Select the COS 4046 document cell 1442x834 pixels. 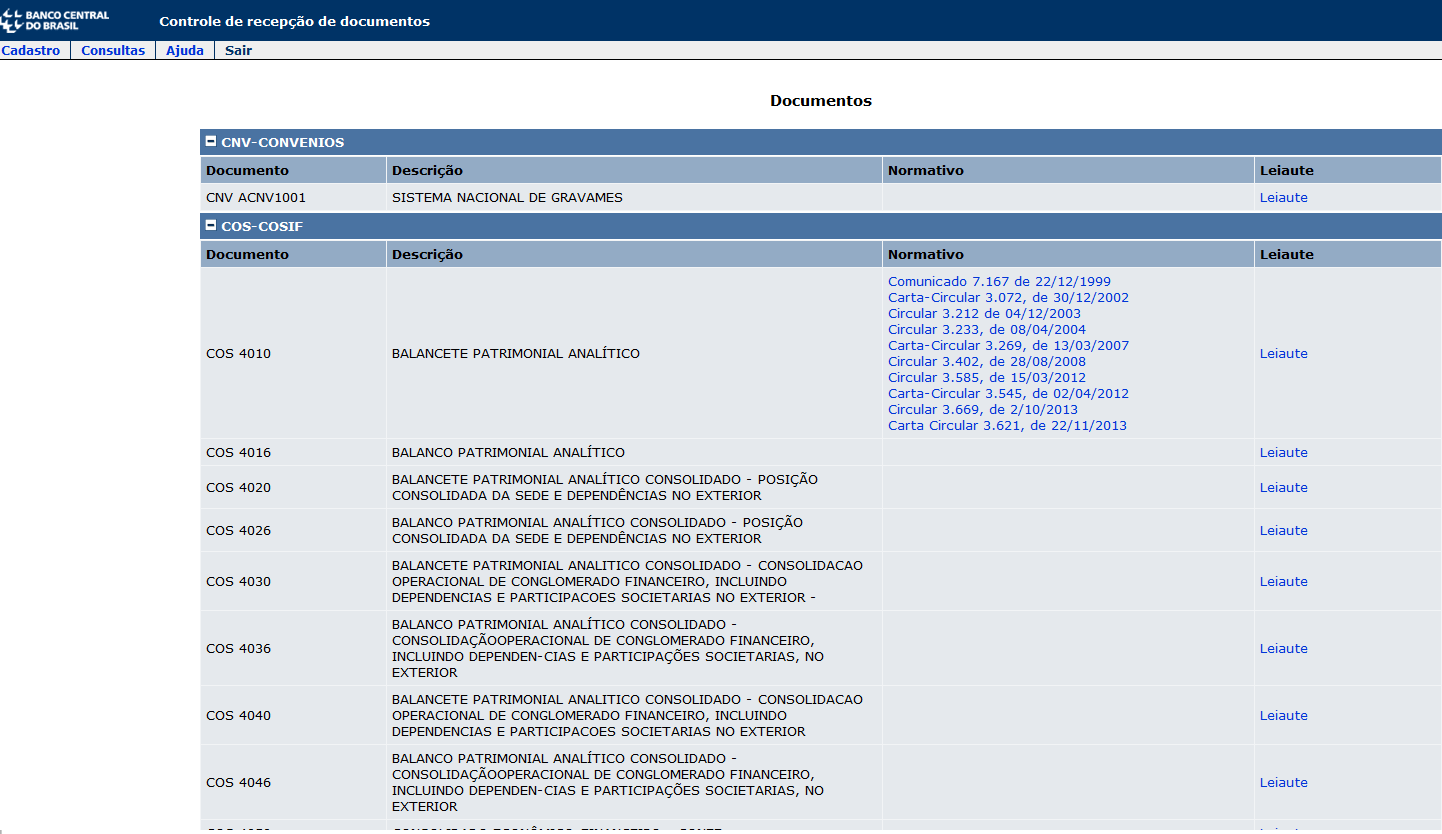293,782
